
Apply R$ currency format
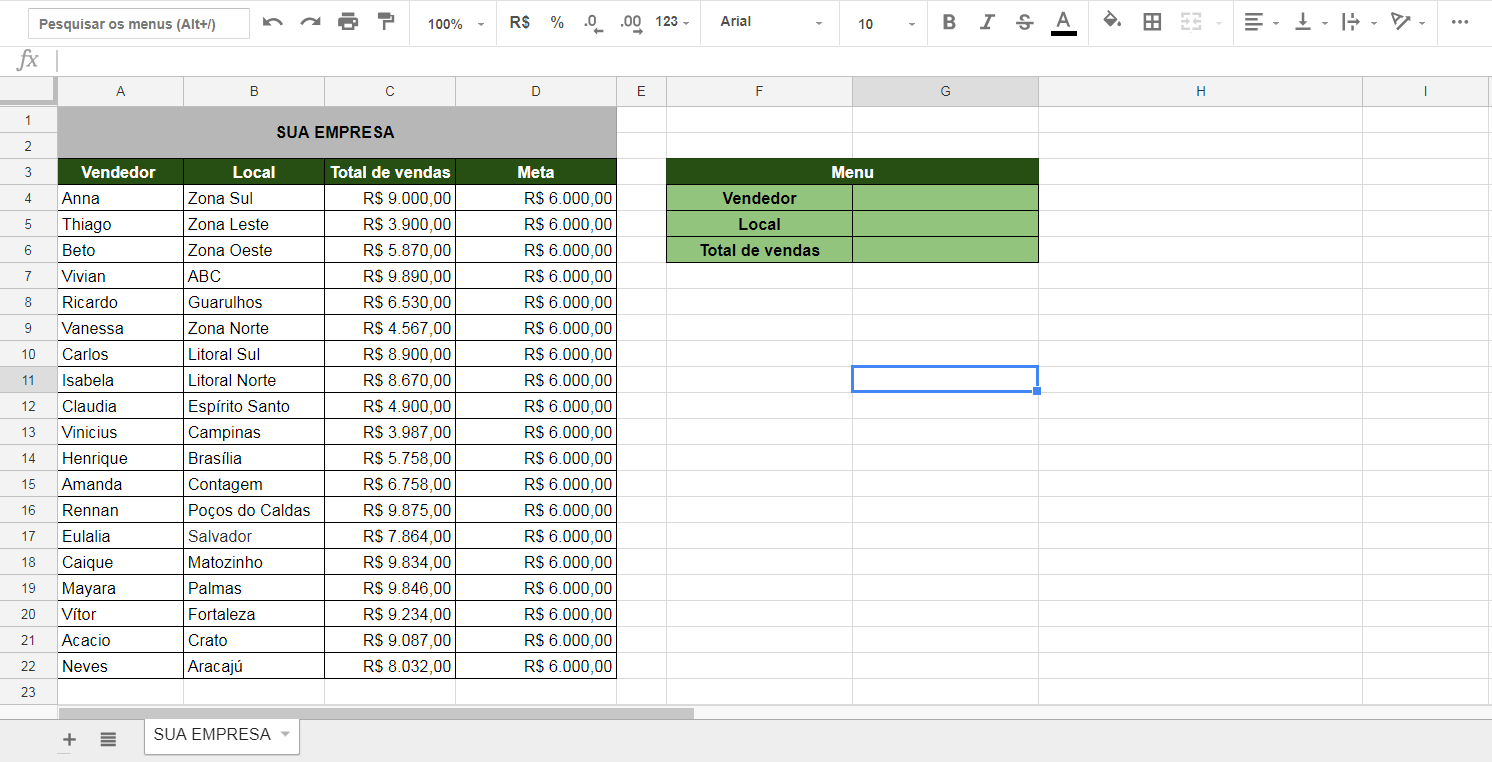[520, 22]
